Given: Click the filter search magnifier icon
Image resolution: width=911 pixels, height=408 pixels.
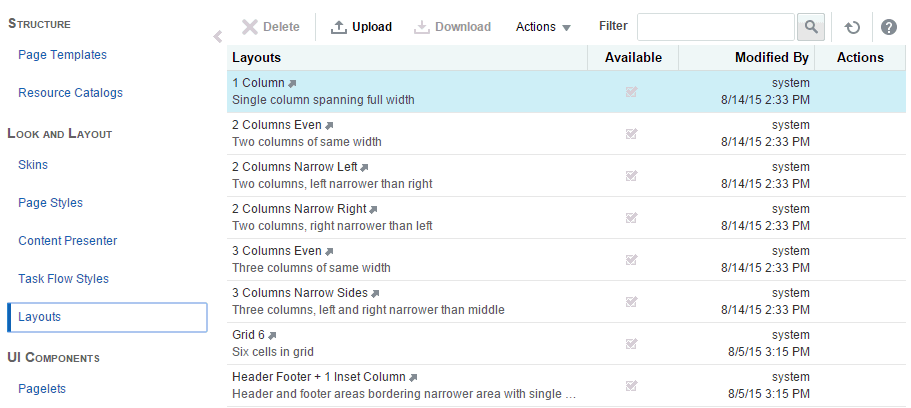Looking at the screenshot, I should click(x=810, y=27).
